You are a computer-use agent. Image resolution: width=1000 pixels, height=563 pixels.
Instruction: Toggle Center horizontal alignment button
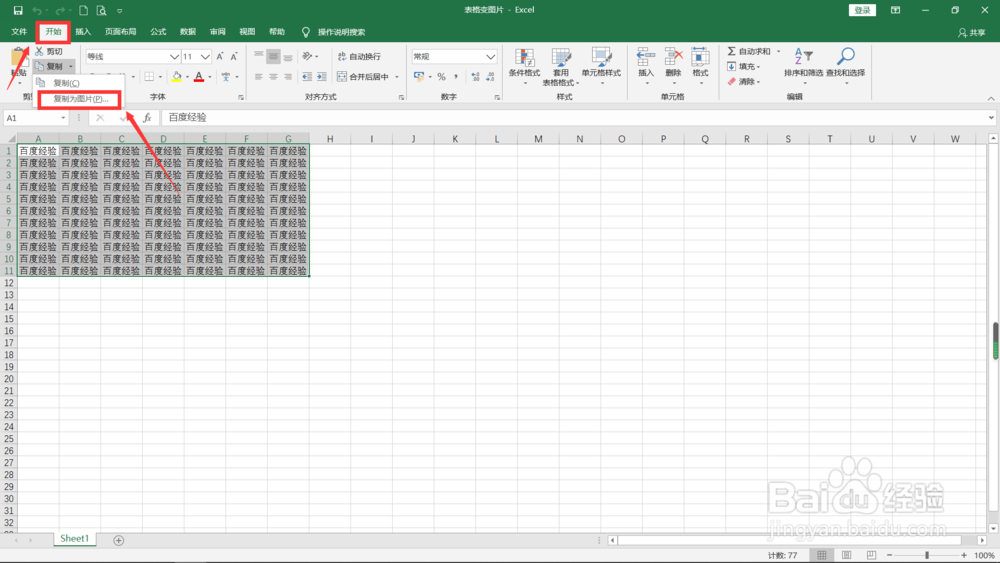pos(273,77)
